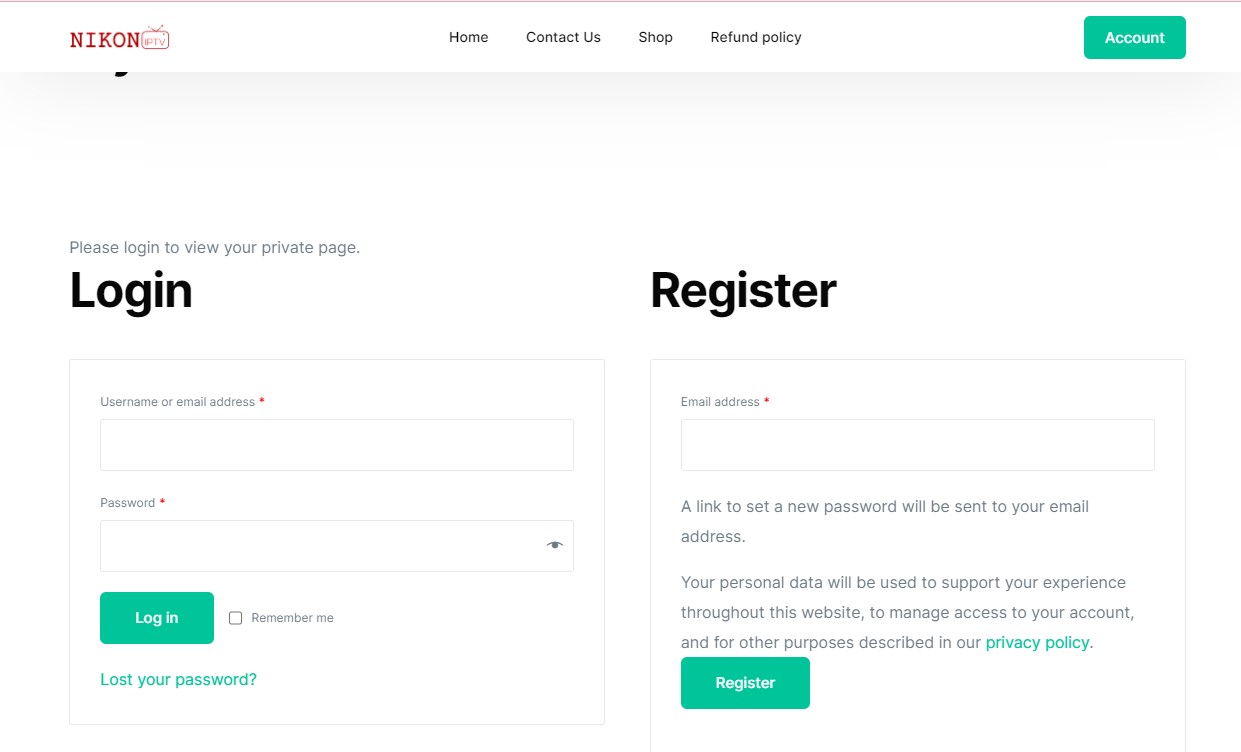Click the NIKON IPTV logo
This screenshot has height=752, width=1241.
(118, 37)
